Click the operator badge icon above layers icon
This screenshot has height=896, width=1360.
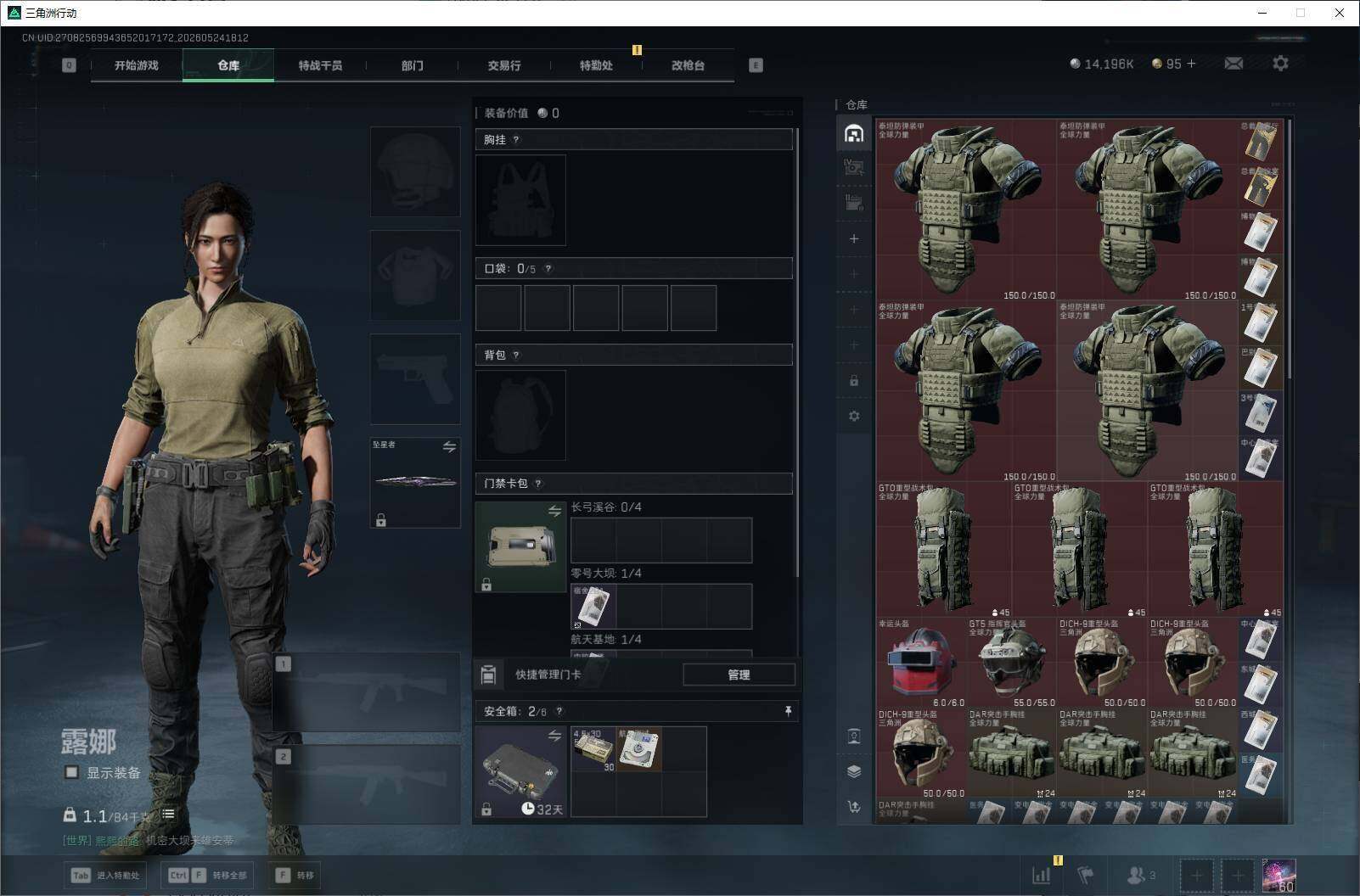[854, 736]
